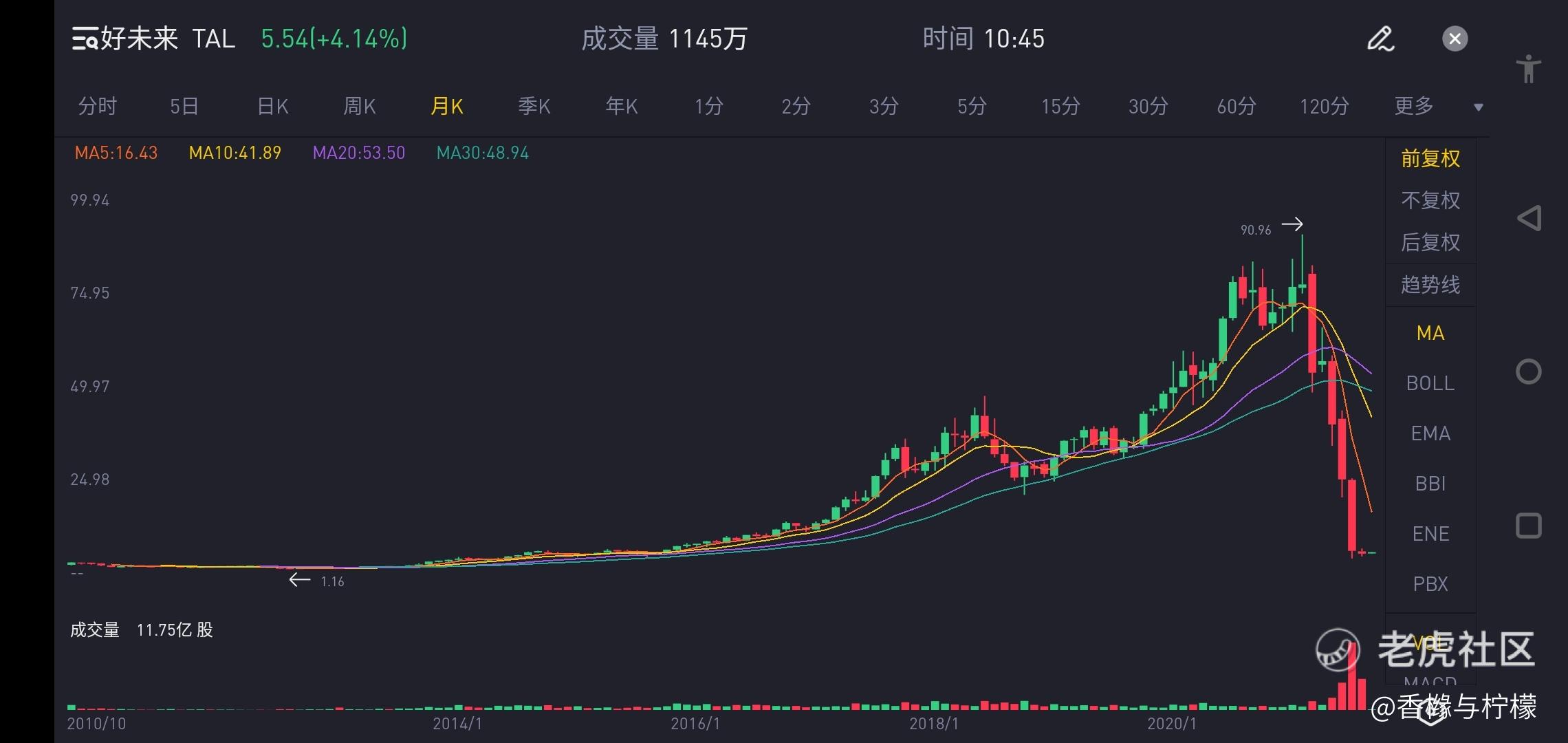Toggle 趋势线 trend line
The width and height of the screenshot is (1568, 743).
point(1430,285)
